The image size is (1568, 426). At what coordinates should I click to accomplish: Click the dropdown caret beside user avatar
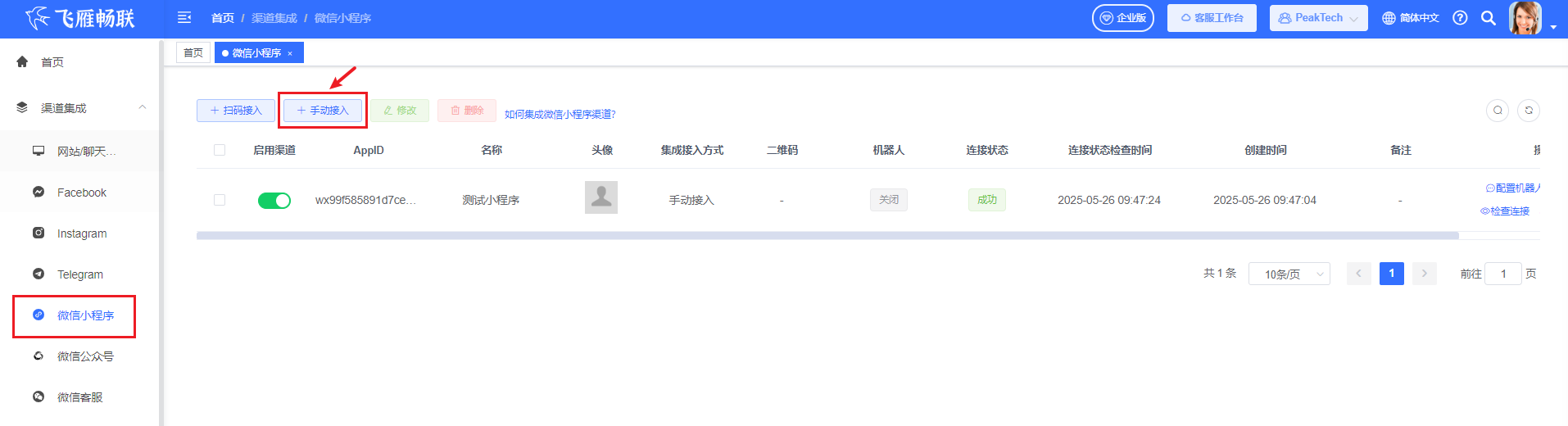pyautogui.click(x=1553, y=27)
